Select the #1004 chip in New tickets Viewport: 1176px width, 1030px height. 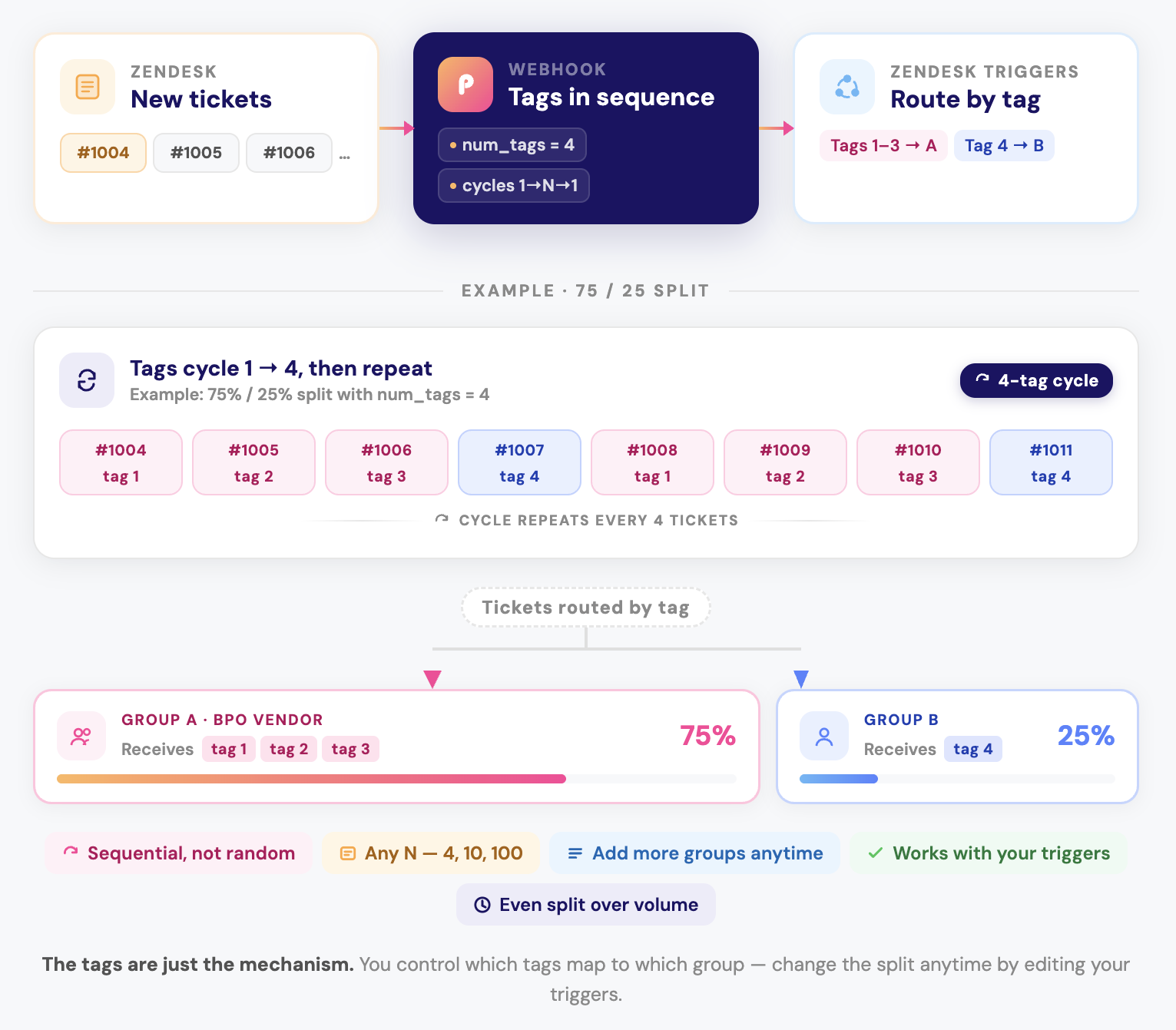[x=104, y=153]
